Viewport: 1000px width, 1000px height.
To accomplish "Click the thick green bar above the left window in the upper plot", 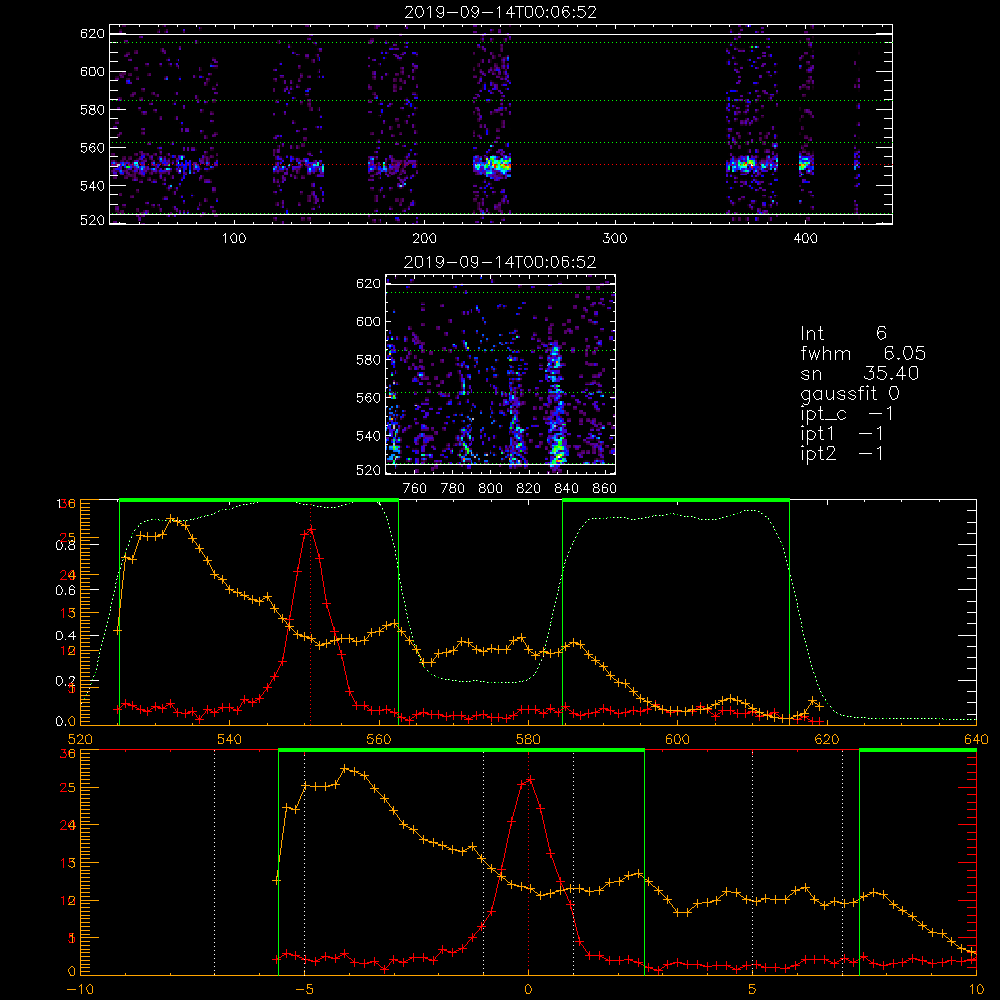I will tap(259, 501).
